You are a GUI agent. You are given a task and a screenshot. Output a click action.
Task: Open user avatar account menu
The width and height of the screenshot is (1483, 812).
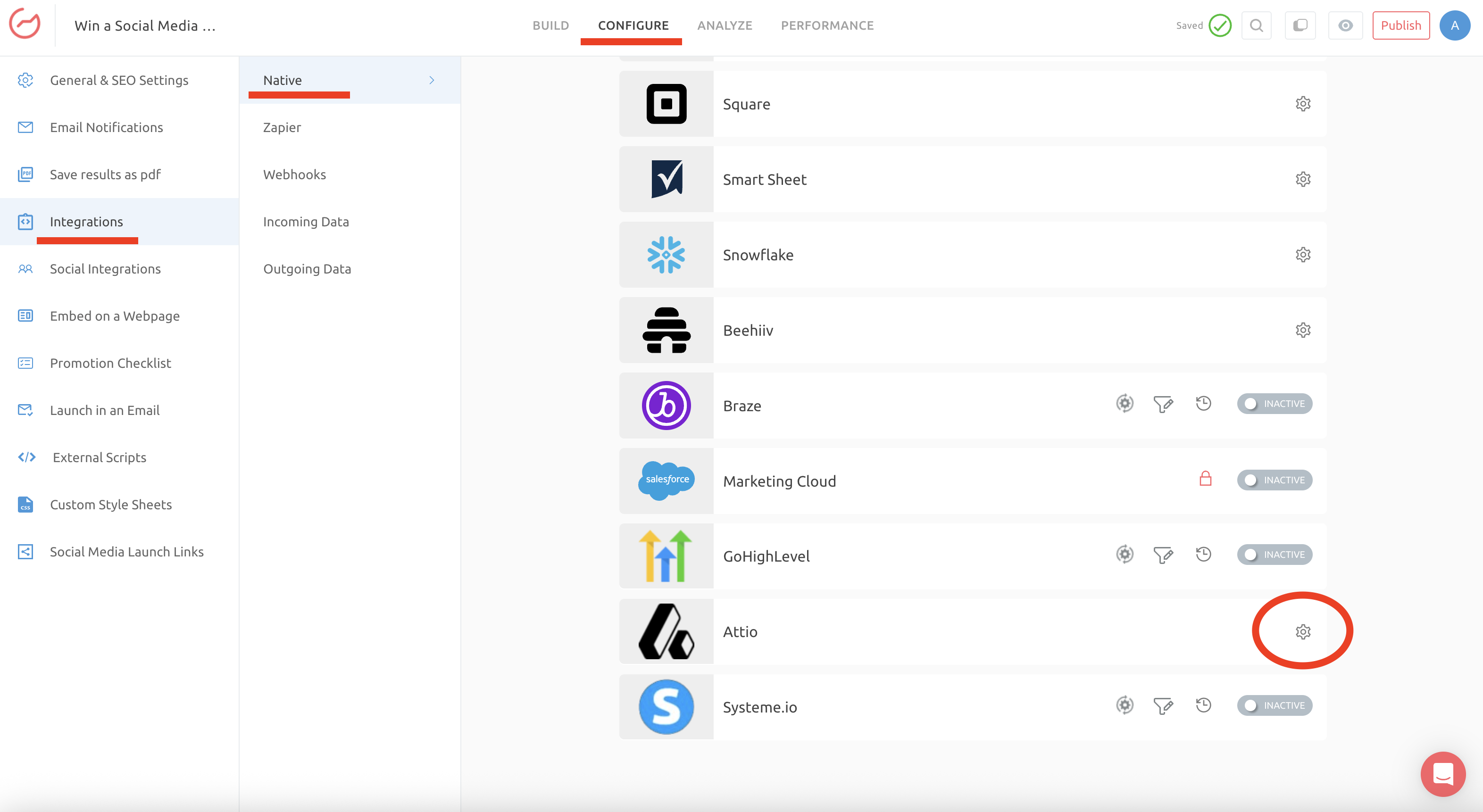1454,25
